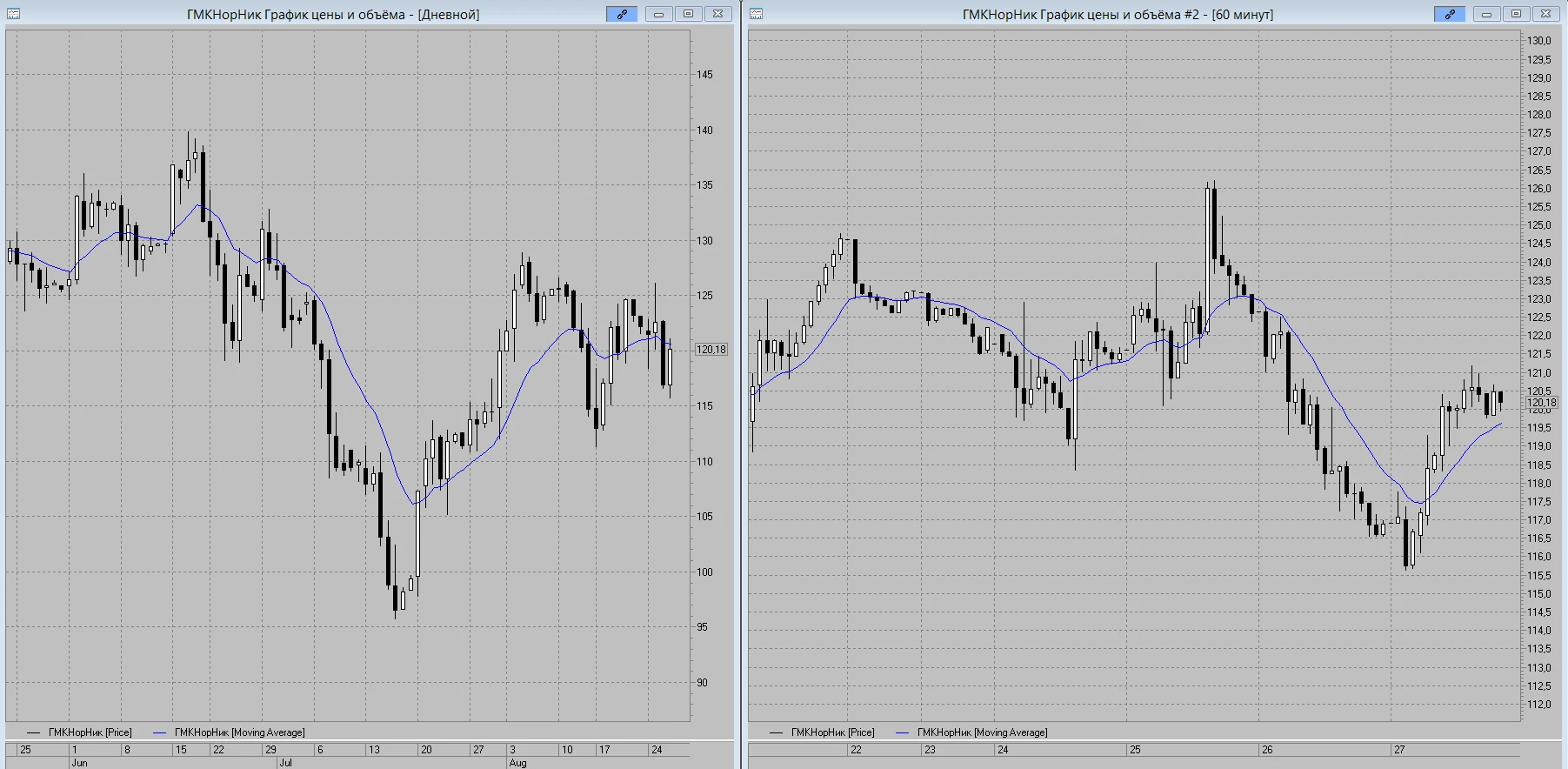
Task: Click the 145 price level on the Дневной axis
Action: [x=704, y=75]
